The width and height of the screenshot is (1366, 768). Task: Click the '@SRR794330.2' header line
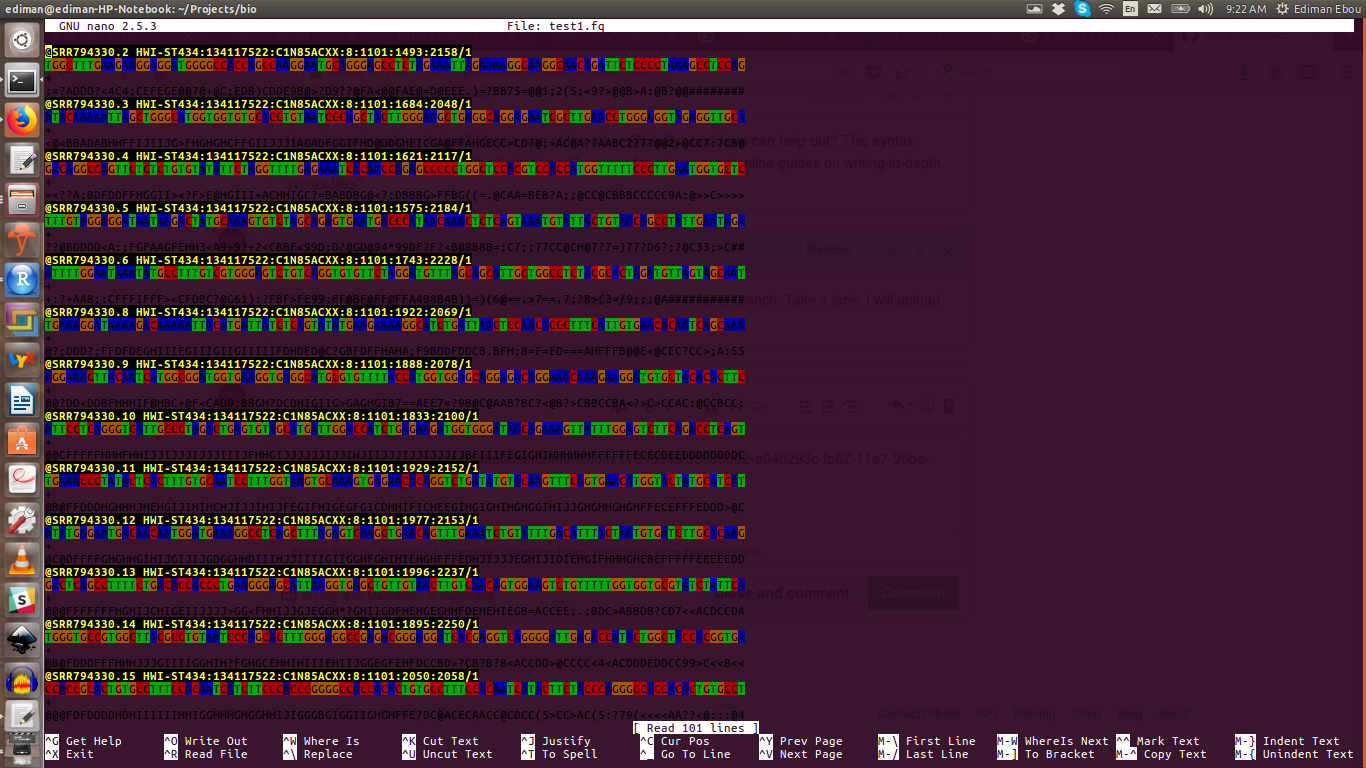[258, 52]
